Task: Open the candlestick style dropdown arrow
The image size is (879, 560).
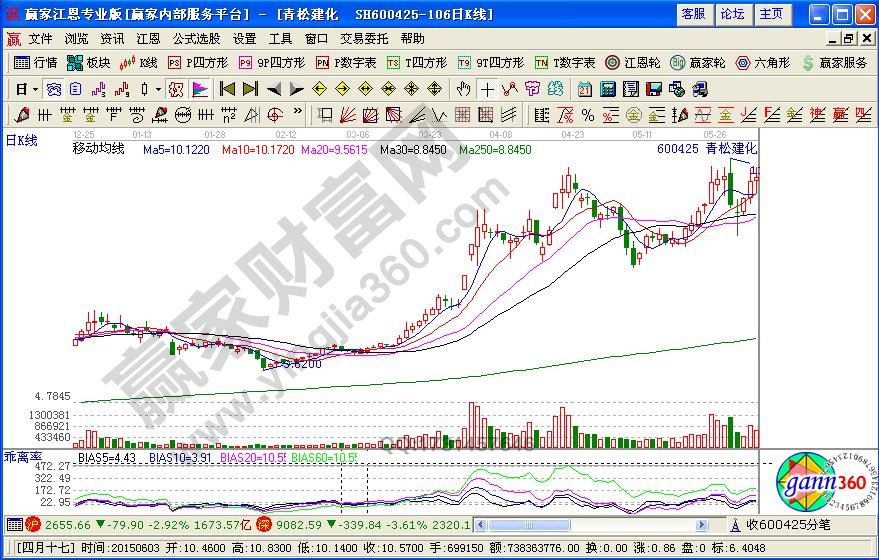Action: (158, 88)
